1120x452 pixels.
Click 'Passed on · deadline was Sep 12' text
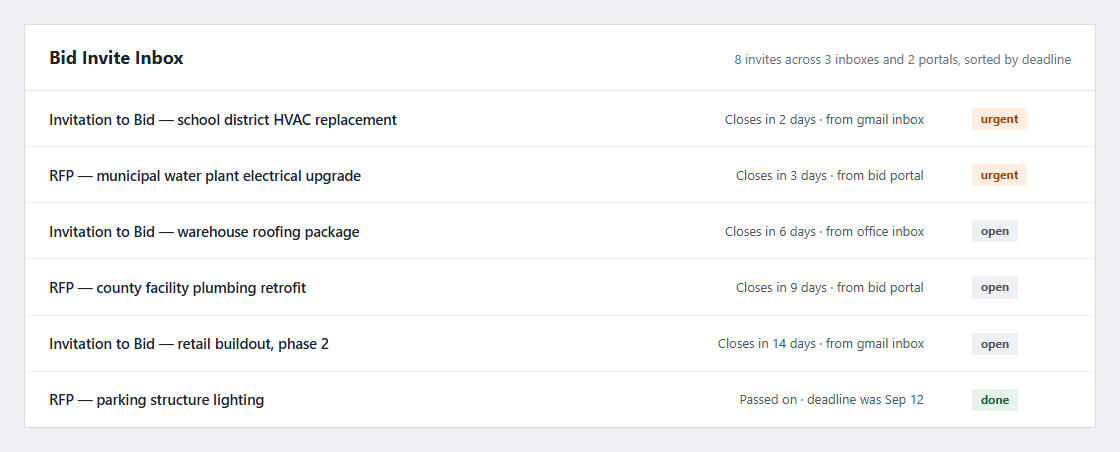pos(831,400)
